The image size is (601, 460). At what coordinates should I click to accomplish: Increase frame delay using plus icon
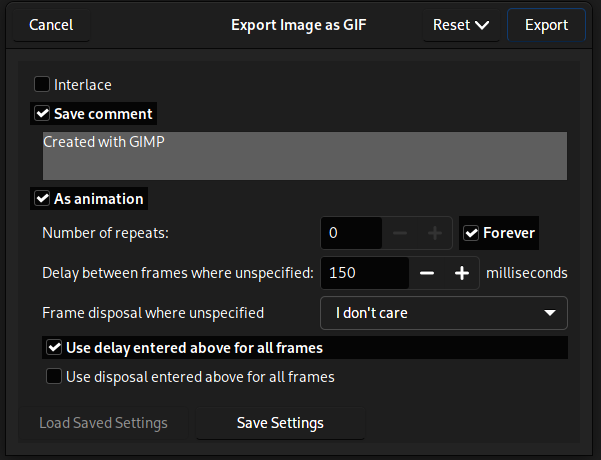tap(461, 273)
